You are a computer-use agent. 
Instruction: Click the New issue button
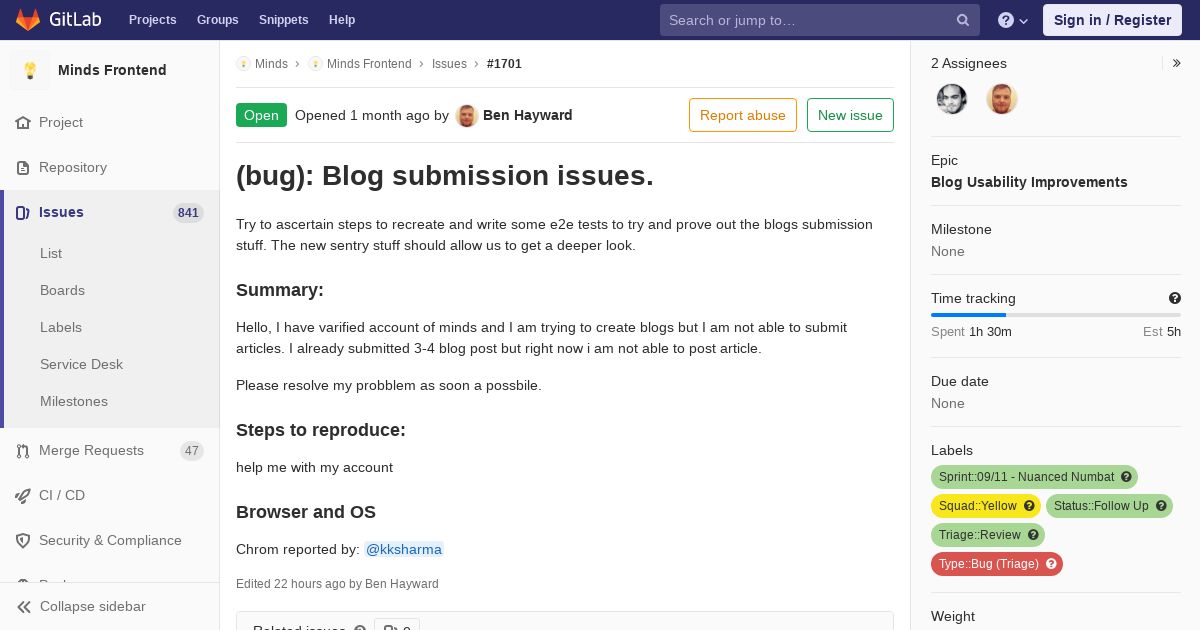tap(850, 115)
